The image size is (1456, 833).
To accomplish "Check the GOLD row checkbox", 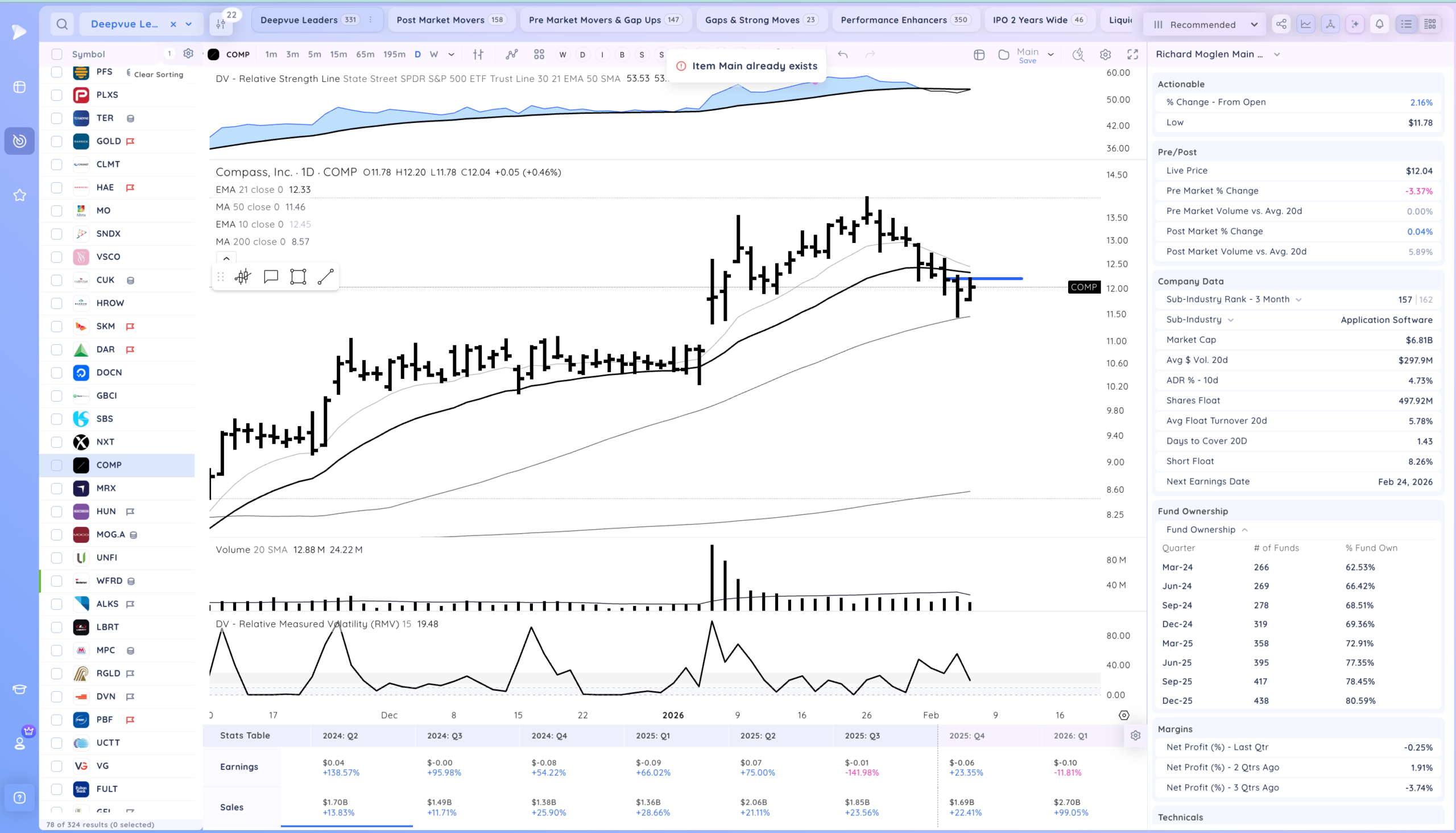I will click(x=57, y=141).
